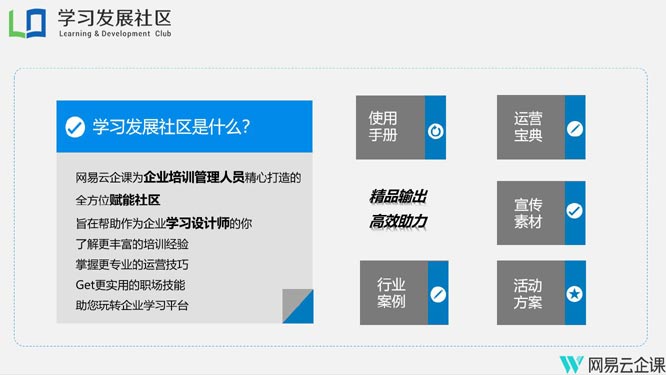Click the star icon on 活动方案 tile
The width and height of the screenshot is (666, 375).
575,294
